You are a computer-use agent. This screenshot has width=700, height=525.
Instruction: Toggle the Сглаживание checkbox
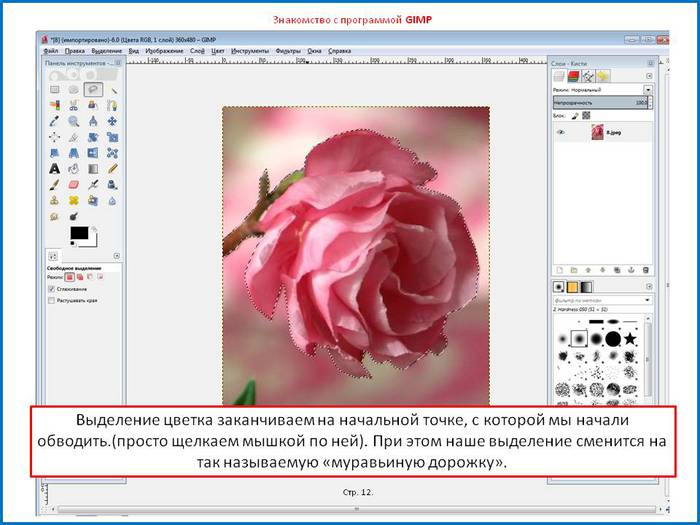pos(51,289)
